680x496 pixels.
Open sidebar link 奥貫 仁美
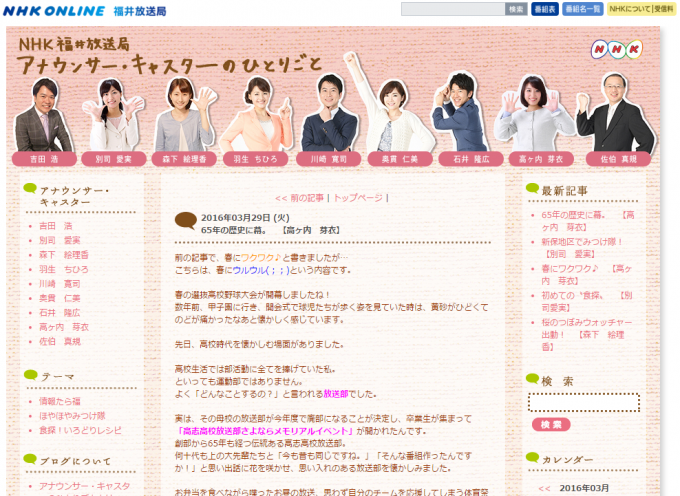pos(60,298)
